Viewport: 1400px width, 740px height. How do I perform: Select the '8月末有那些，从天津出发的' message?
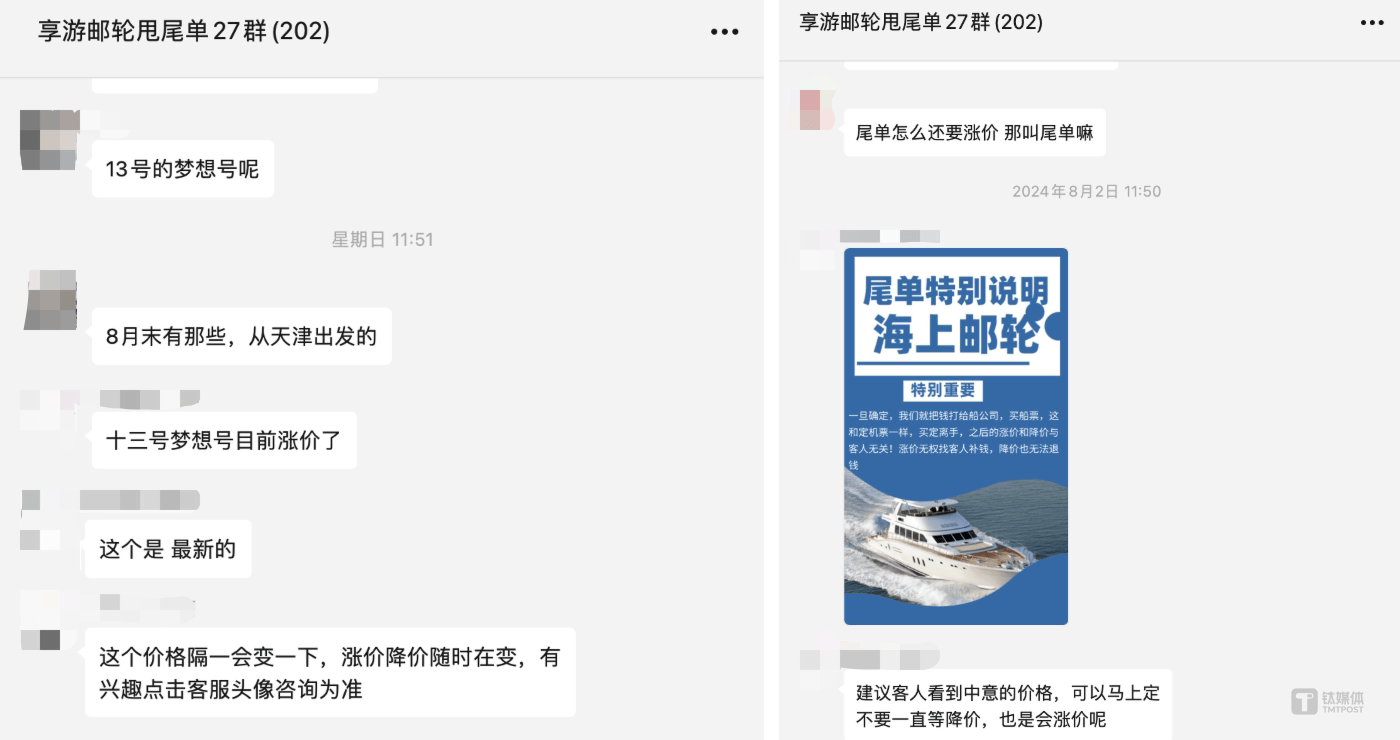coord(241,336)
